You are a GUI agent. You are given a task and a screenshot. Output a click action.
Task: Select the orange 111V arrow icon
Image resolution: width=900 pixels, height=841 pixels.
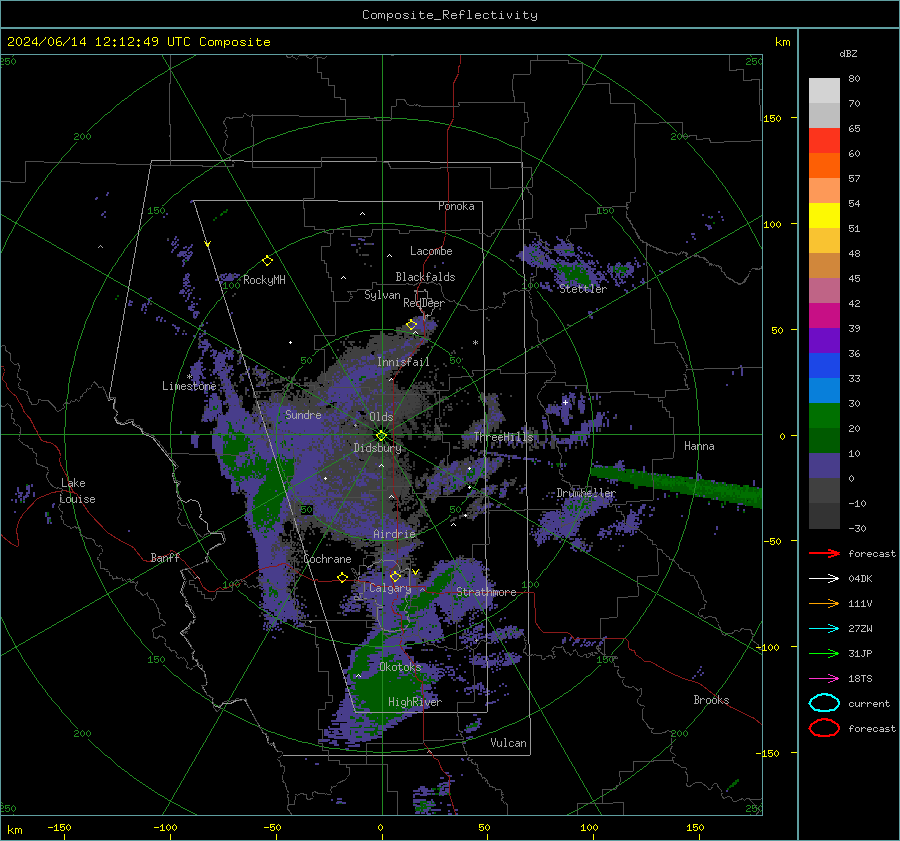tap(824, 603)
